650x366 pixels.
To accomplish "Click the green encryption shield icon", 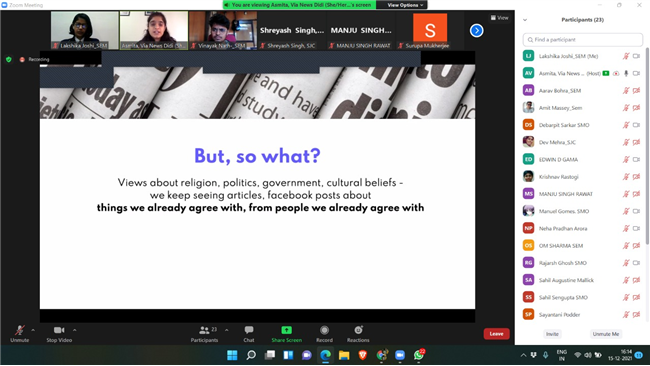I will point(9,59).
